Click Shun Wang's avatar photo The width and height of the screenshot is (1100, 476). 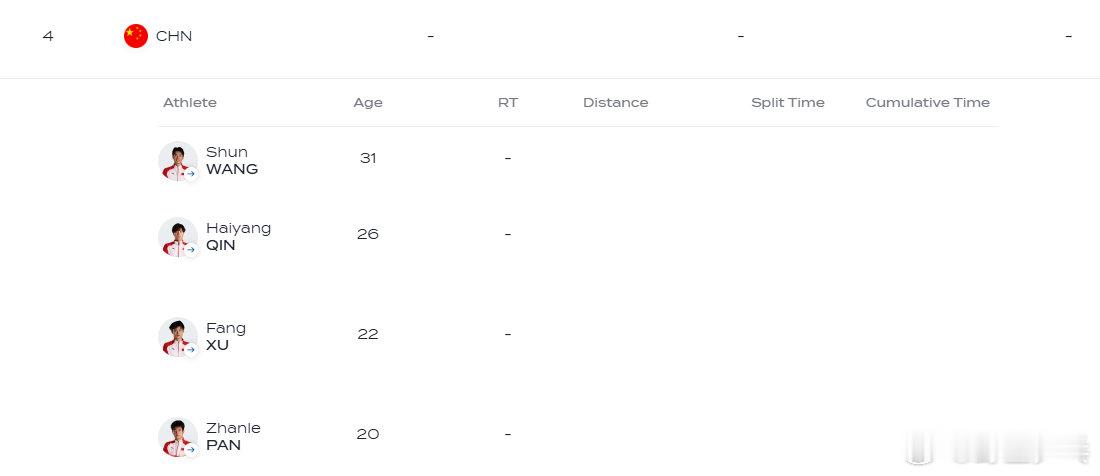pos(177,161)
